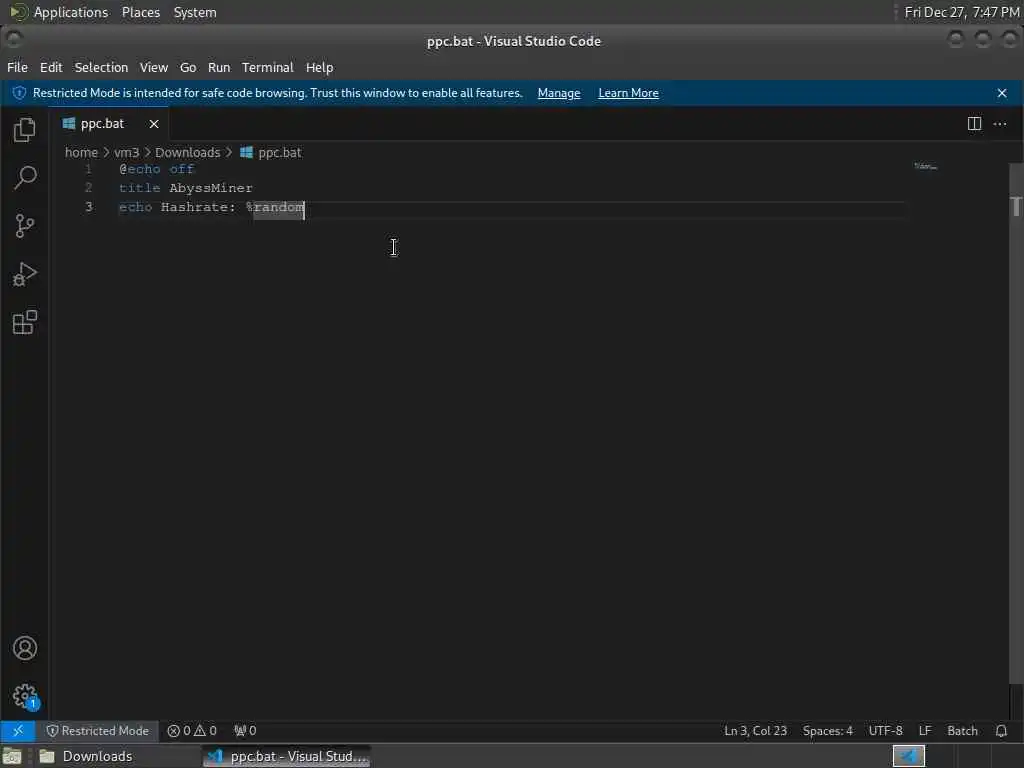Click the ports forwarded indicator showing 0

point(245,731)
